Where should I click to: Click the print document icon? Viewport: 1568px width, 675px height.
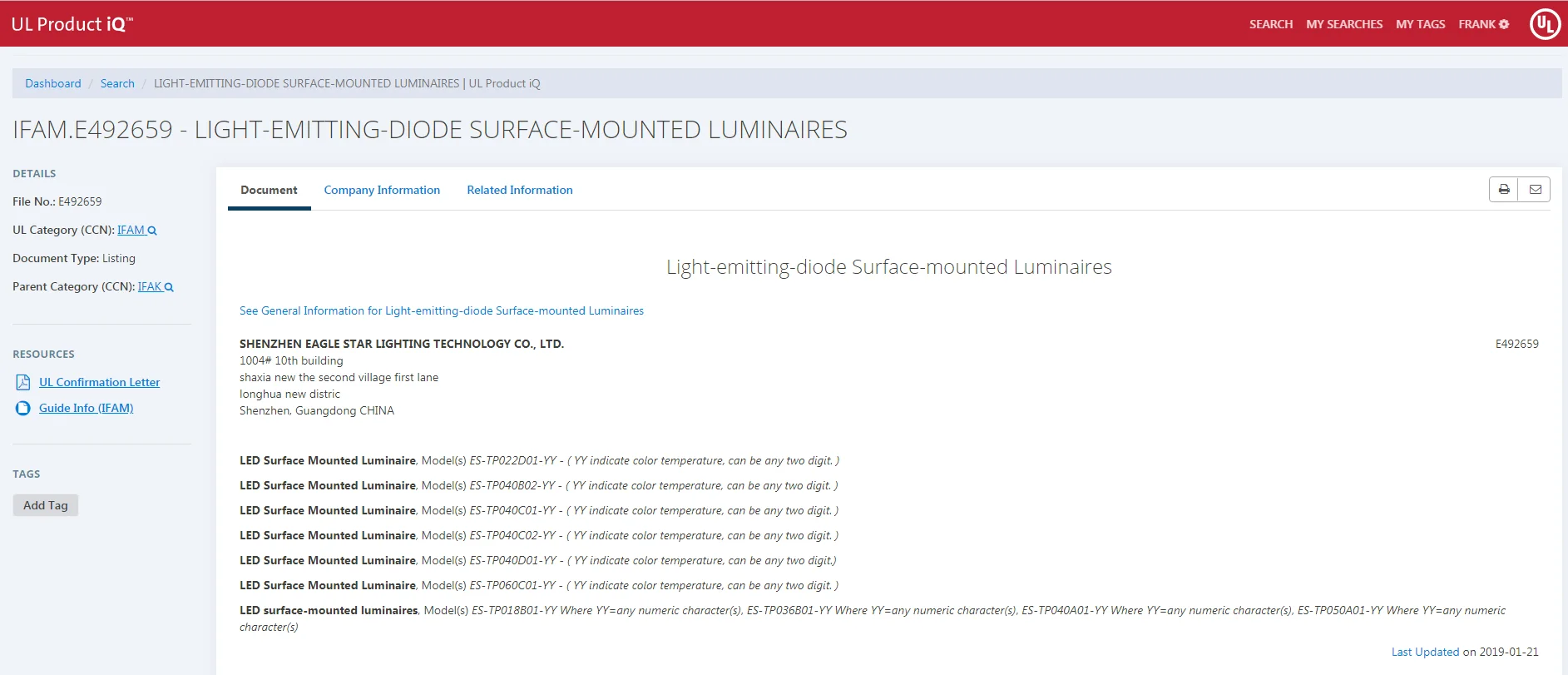click(1503, 190)
